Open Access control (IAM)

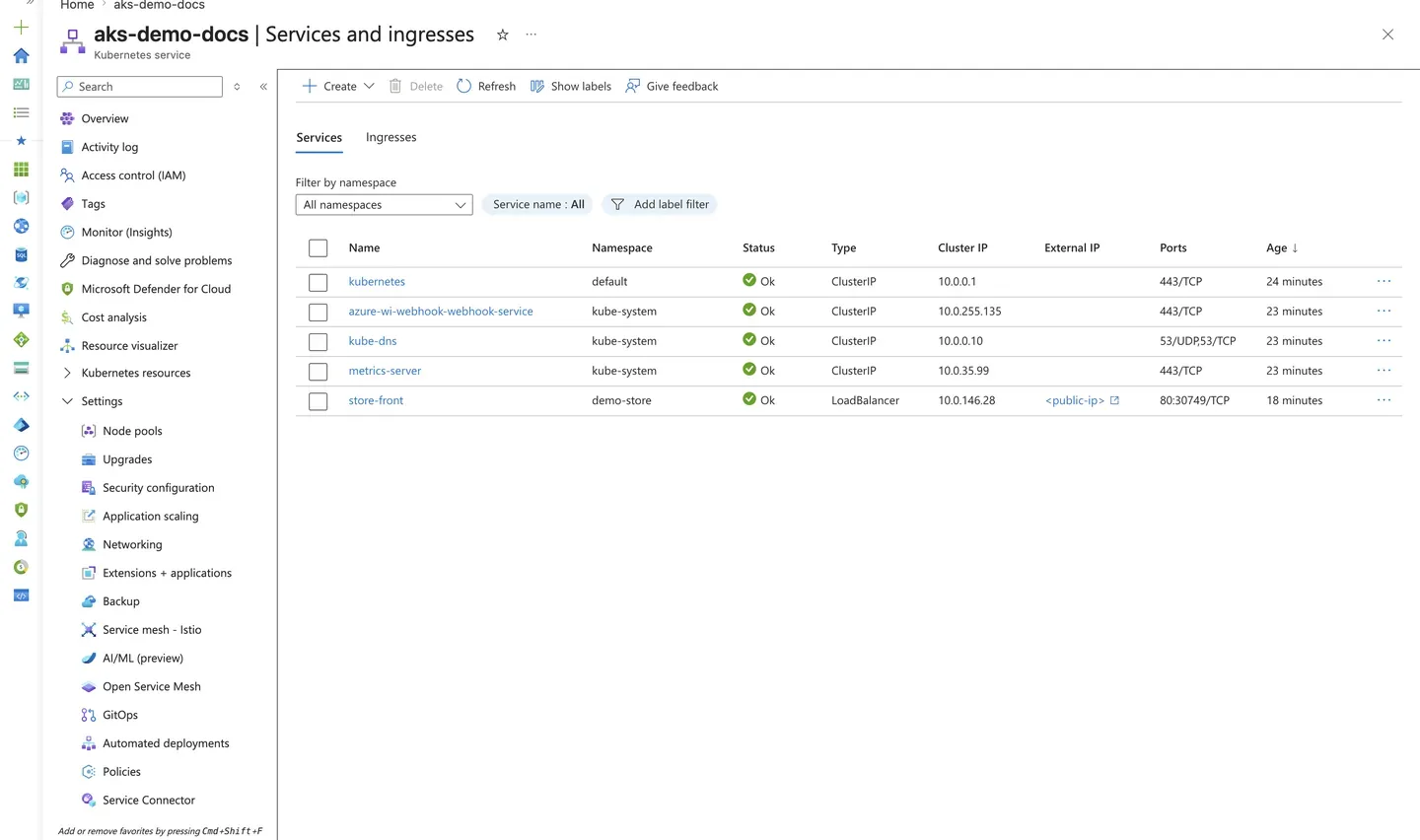click(x=133, y=175)
